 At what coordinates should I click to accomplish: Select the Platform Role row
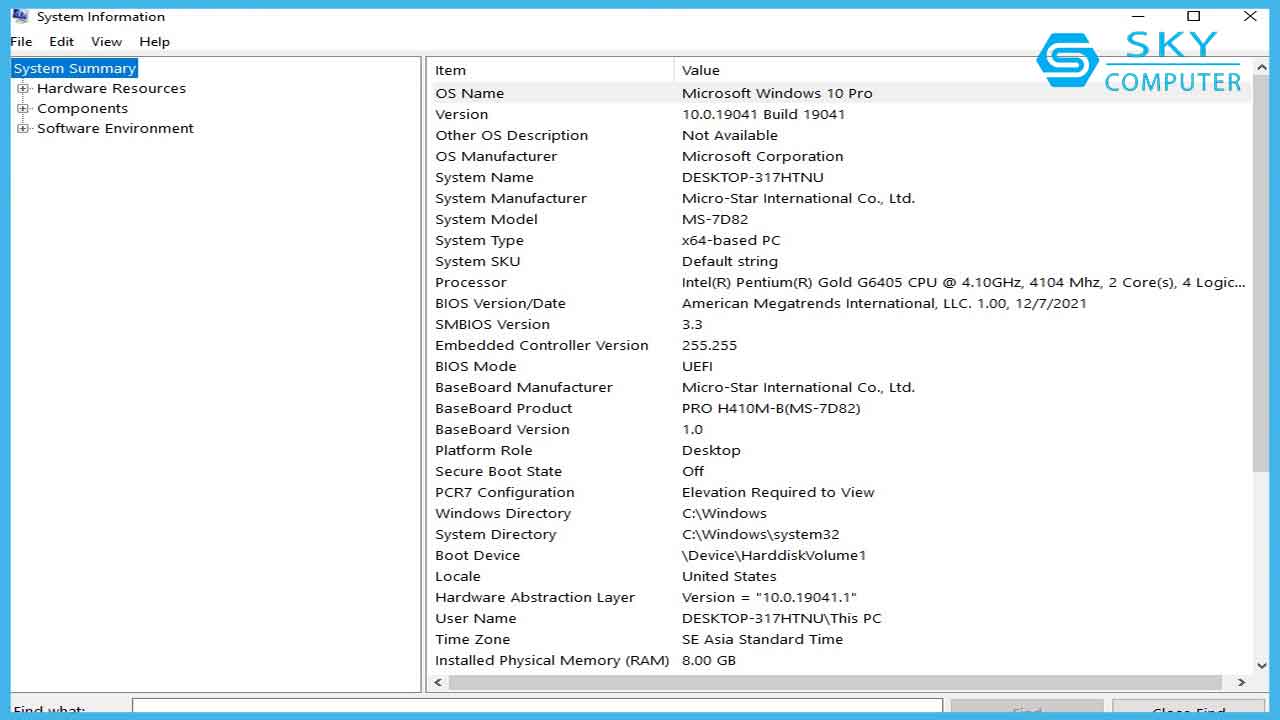click(x=840, y=450)
